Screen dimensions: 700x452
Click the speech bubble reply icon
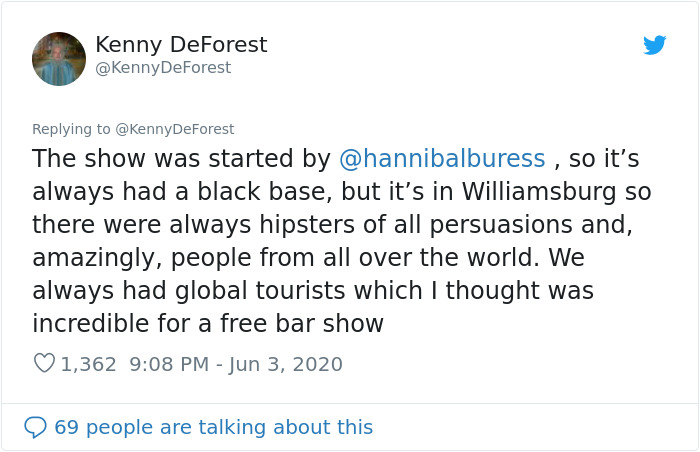[35, 427]
